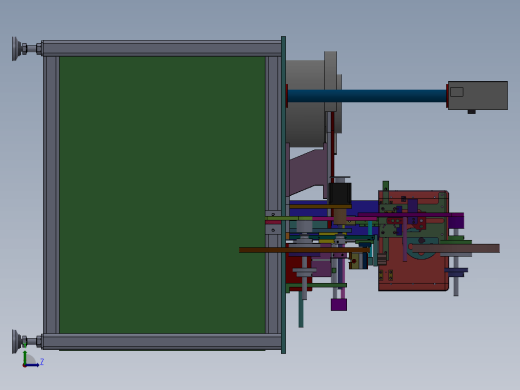Select the left vertical frame extrusion
This screenshot has height=390, width=520.
51,195
